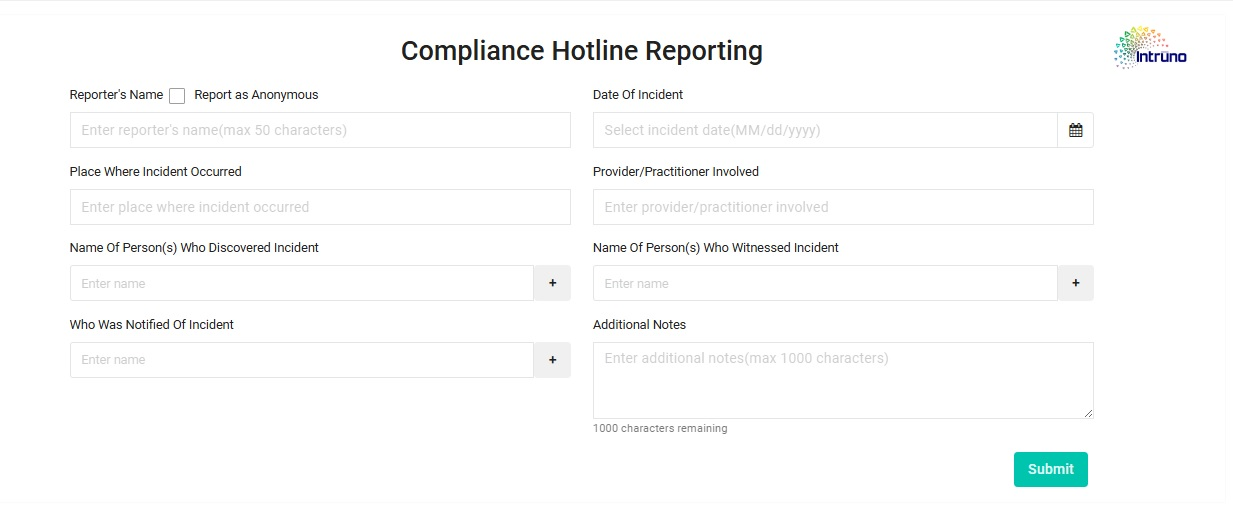
Task: Focus the 'Who Was Notified' name input
Action: click(301, 360)
